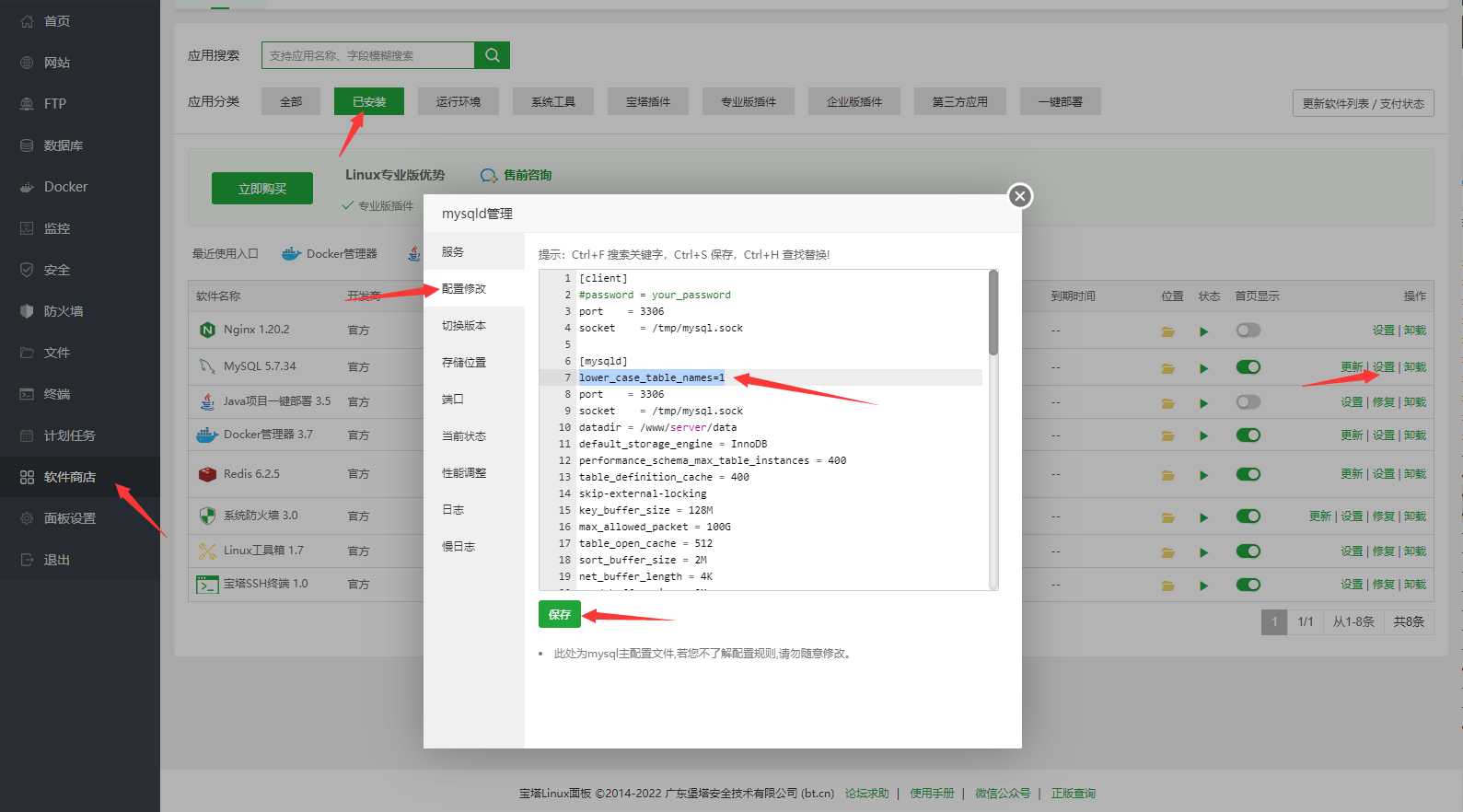Open Docker in the left sidebar
Image resolution: width=1463 pixels, height=812 pixels.
pyautogui.click(x=65, y=187)
